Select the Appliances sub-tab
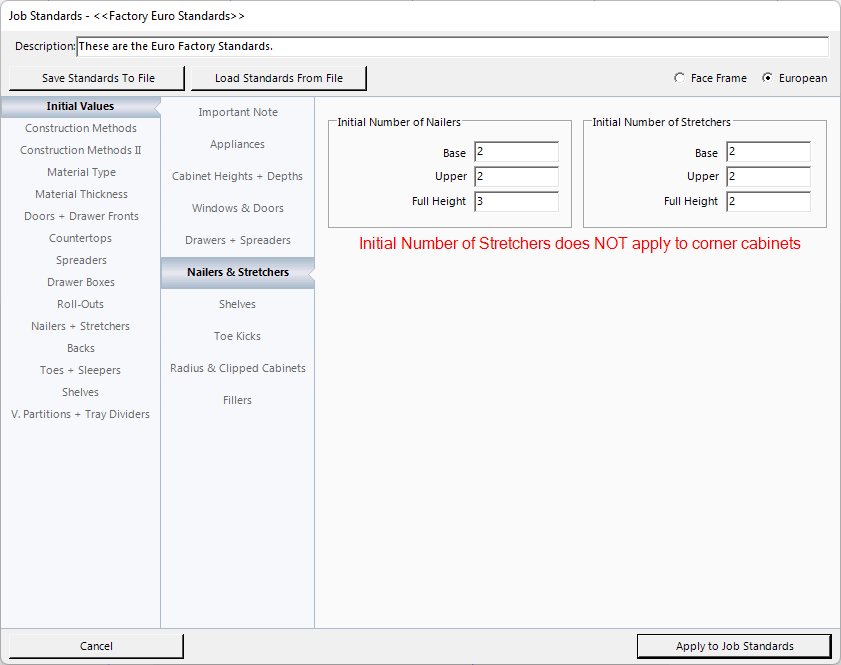 [237, 144]
